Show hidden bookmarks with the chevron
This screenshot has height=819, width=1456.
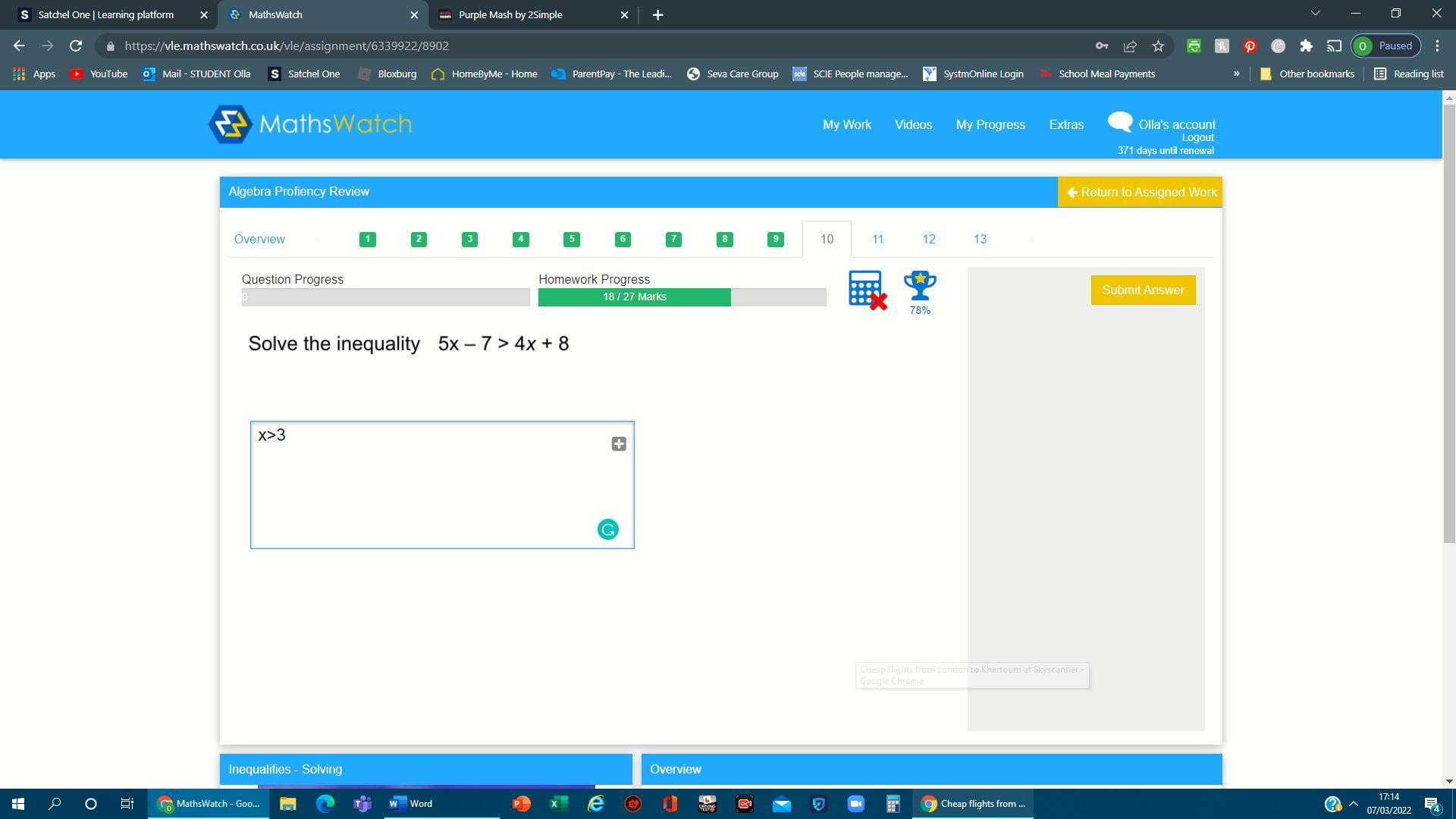(x=1236, y=74)
